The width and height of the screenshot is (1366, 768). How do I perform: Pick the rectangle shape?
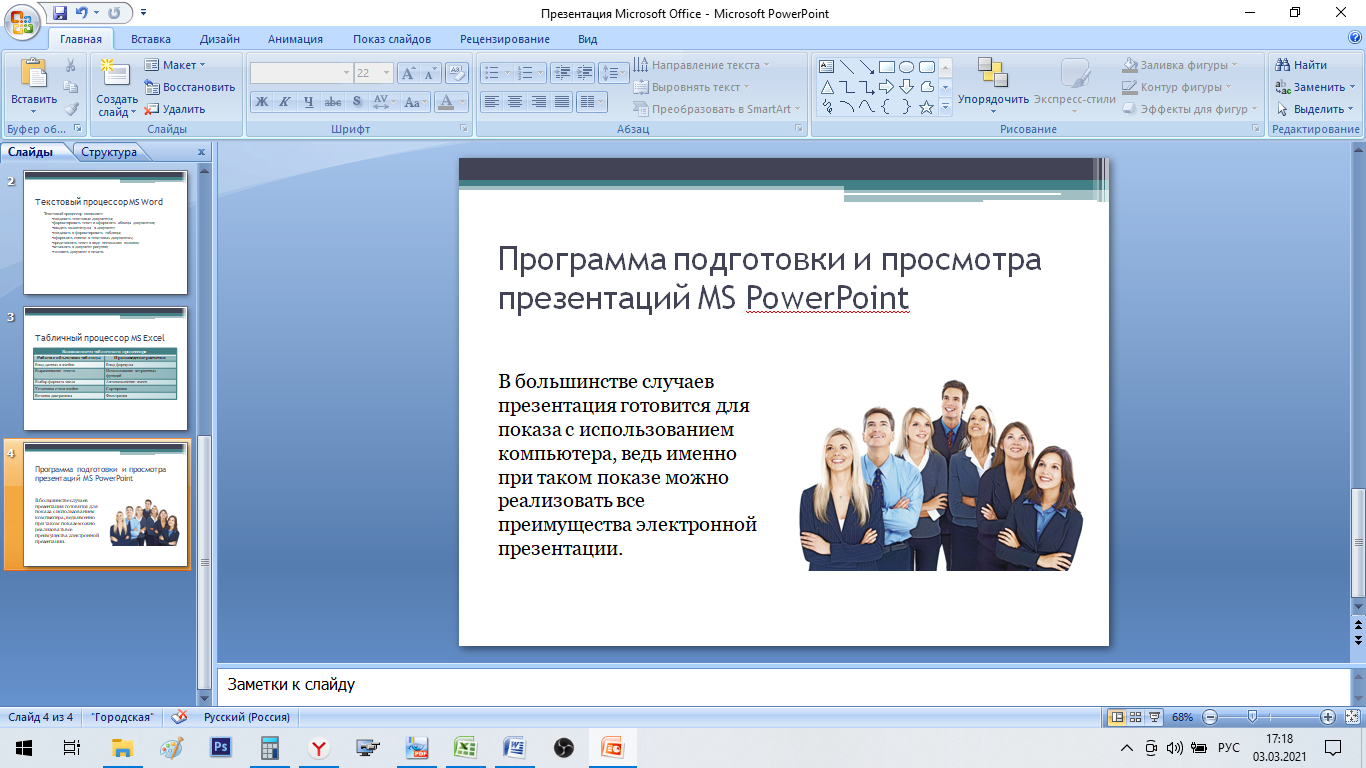pyautogui.click(x=886, y=67)
